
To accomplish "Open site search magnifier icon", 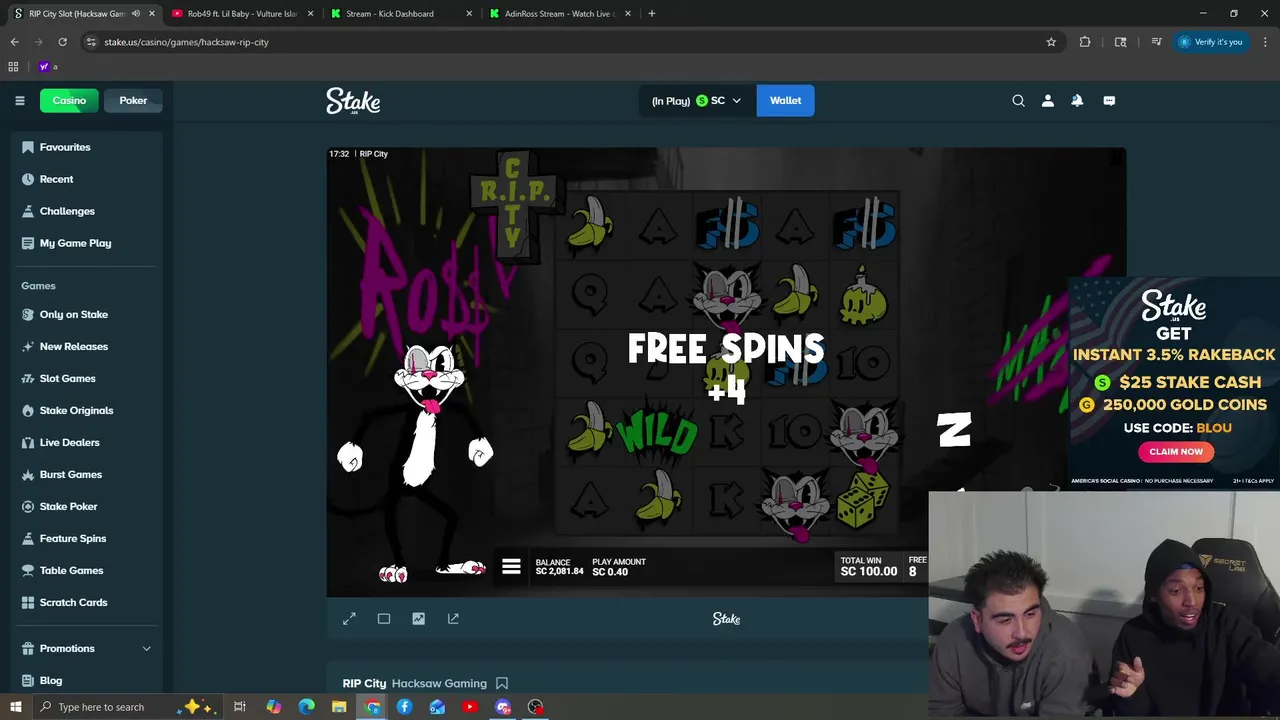I will (1018, 100).
